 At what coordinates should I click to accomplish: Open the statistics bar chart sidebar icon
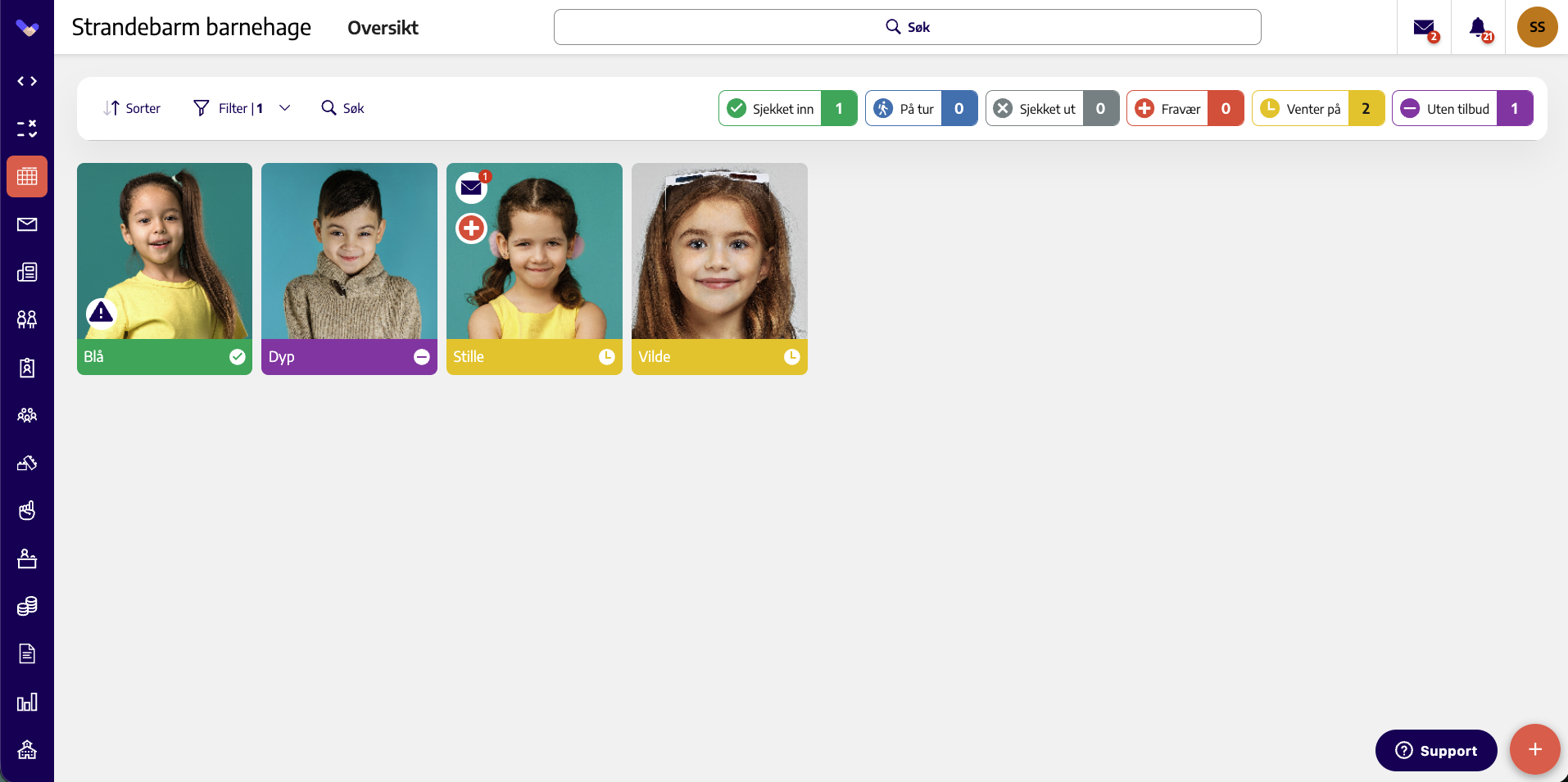[x=27, y=702]
